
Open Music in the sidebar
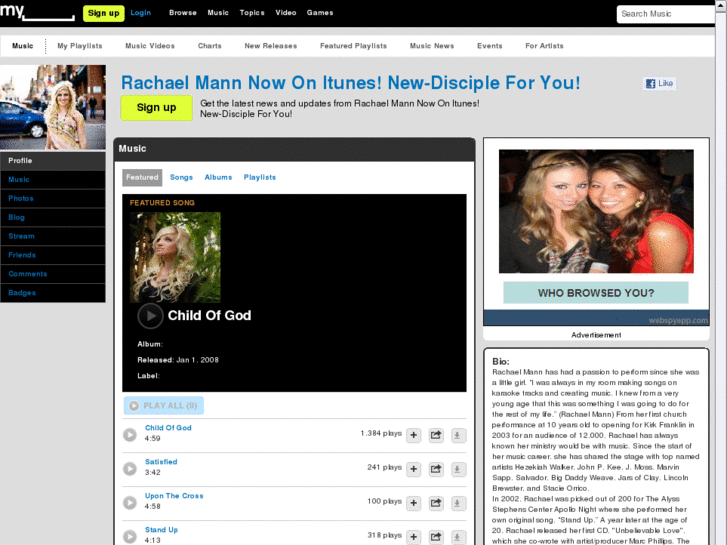pyautogui.click(x=53, y=180)
